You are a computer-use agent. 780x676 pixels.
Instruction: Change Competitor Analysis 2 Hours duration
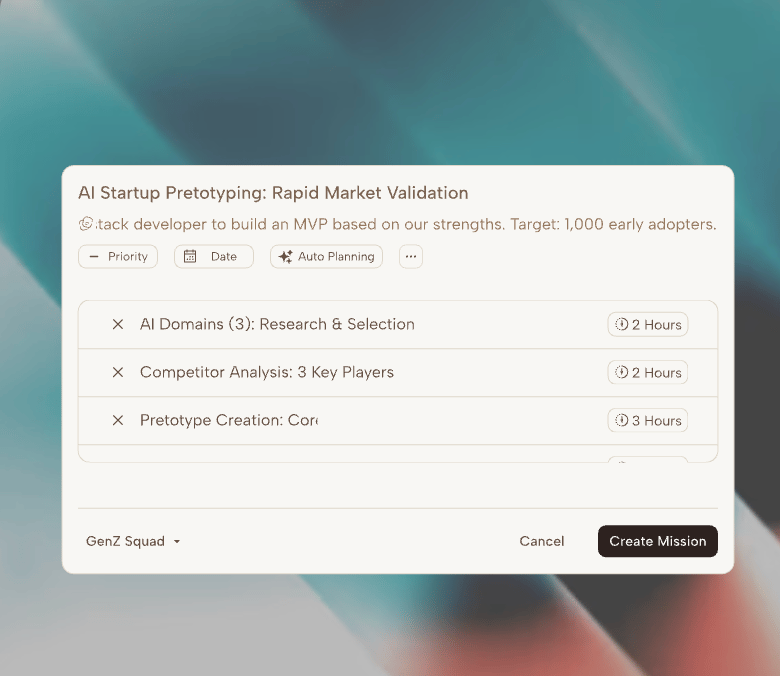tap(648, 372)
